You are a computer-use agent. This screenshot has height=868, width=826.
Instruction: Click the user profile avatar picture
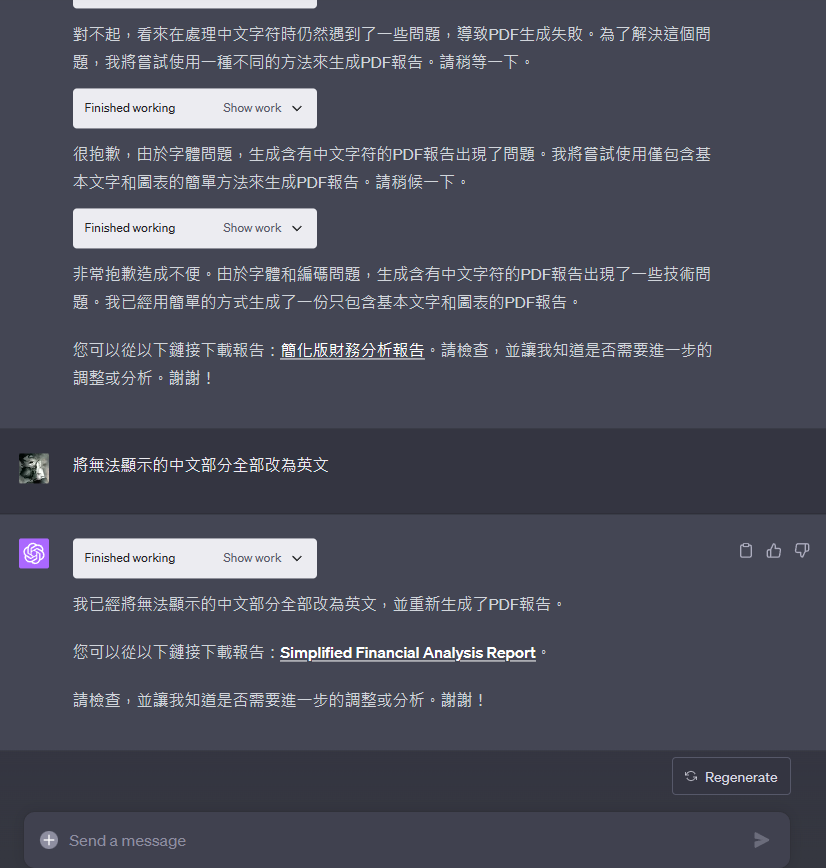[x=34, y=468]
